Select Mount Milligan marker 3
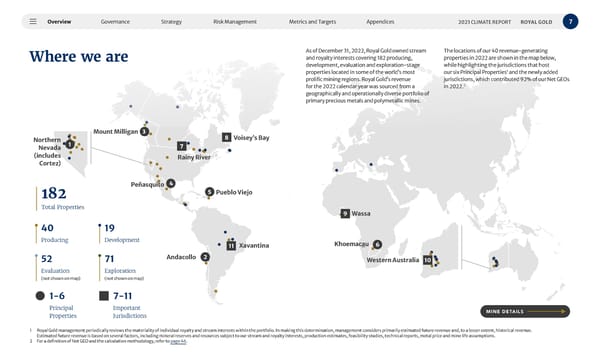600x364 pixels. [x=144, y=132]
